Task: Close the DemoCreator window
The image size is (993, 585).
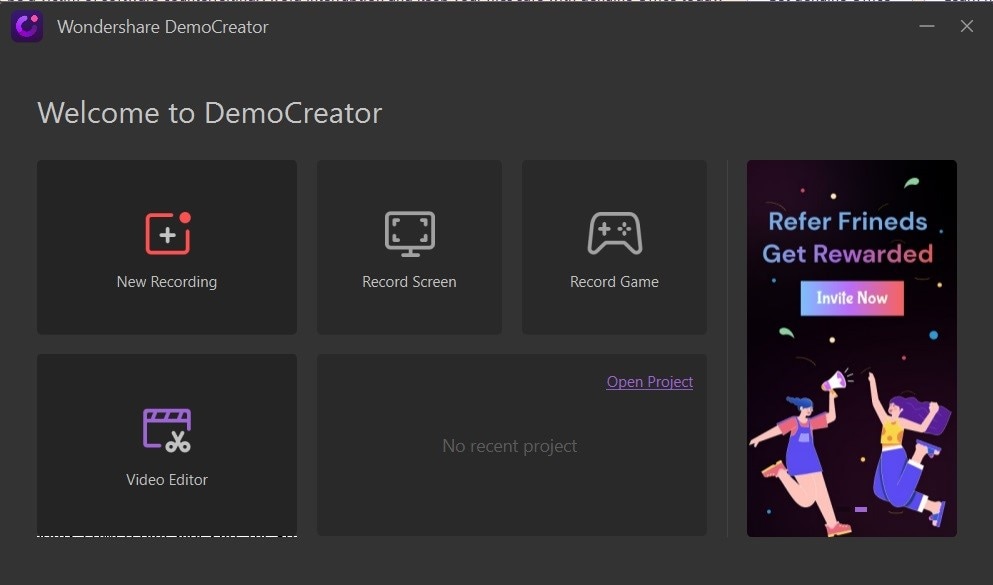Action: 966,26
